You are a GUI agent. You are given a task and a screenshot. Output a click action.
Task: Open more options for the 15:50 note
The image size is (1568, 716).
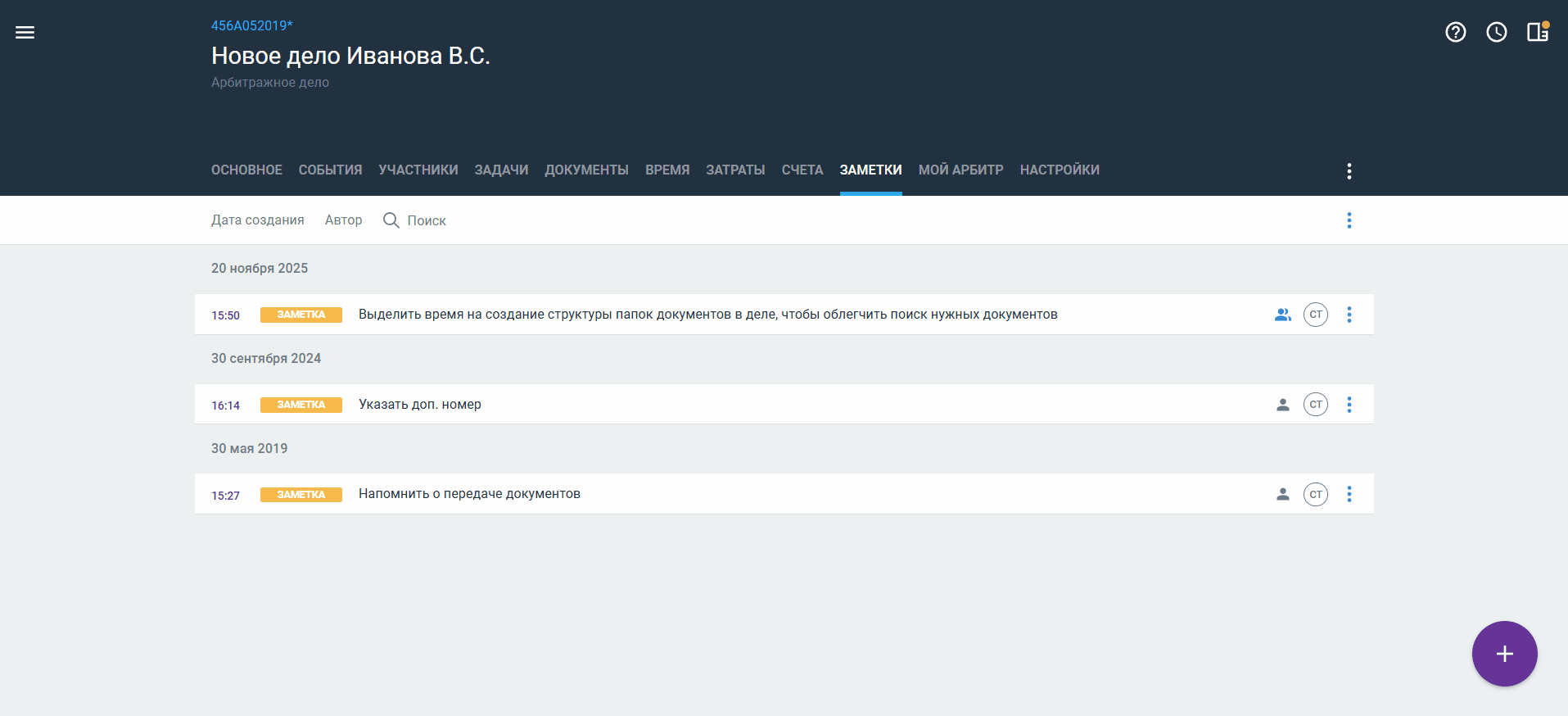point(1349,315)
